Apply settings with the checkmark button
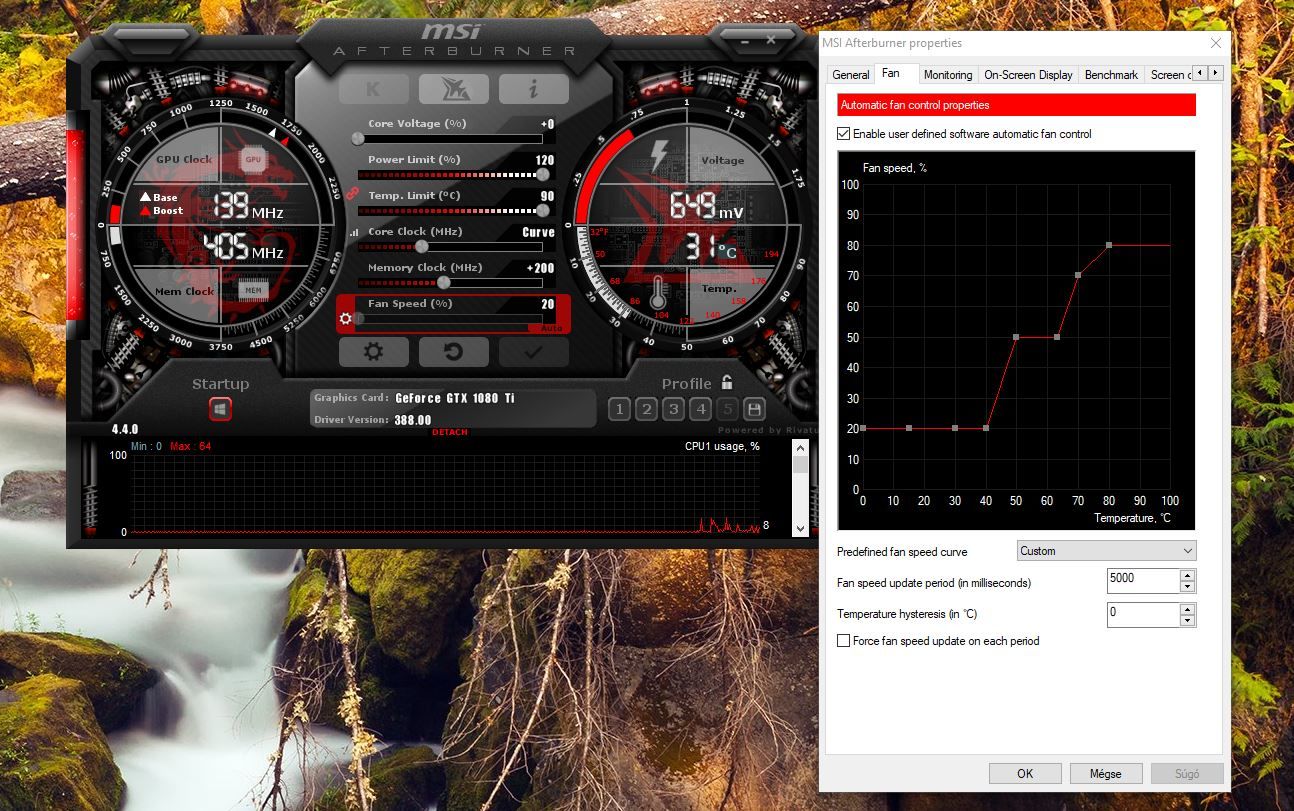The image size is (1294, 811). click(533, 352)
